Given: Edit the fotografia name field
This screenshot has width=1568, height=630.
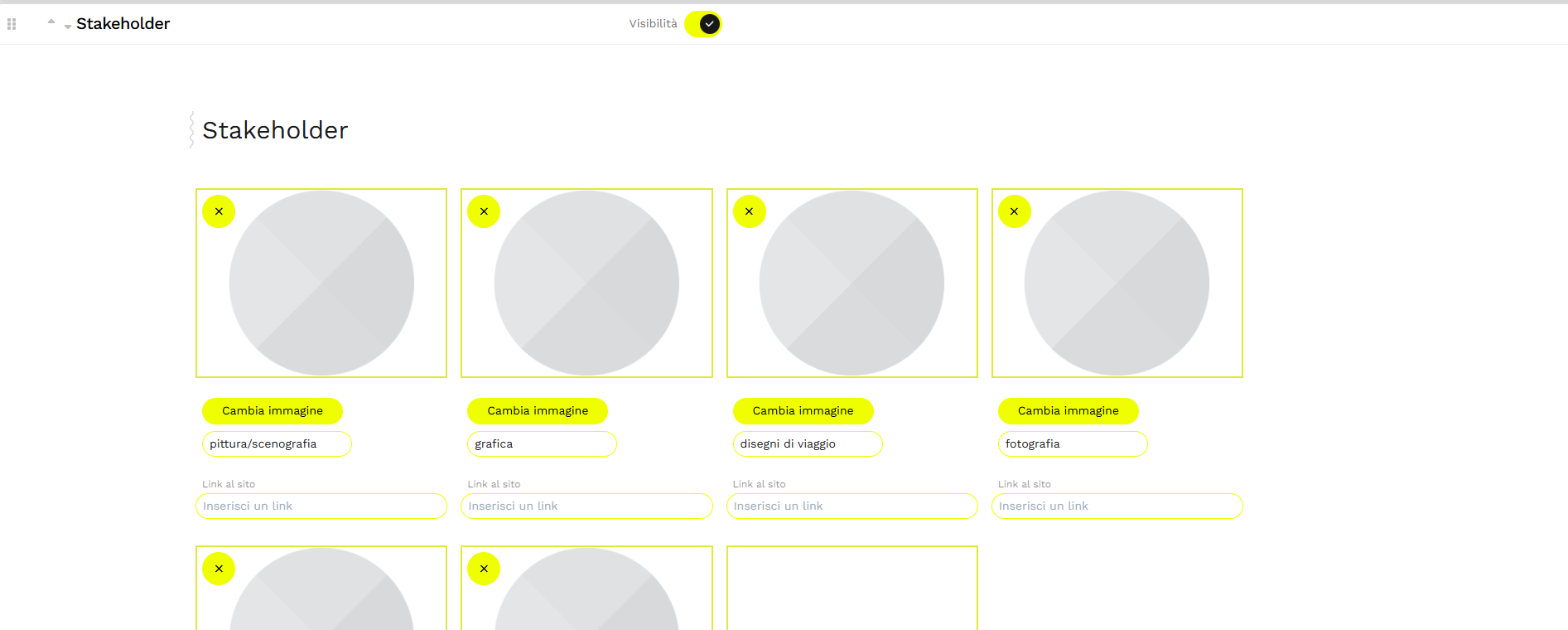Looking at the screenshot, I should click(1073, 444).
